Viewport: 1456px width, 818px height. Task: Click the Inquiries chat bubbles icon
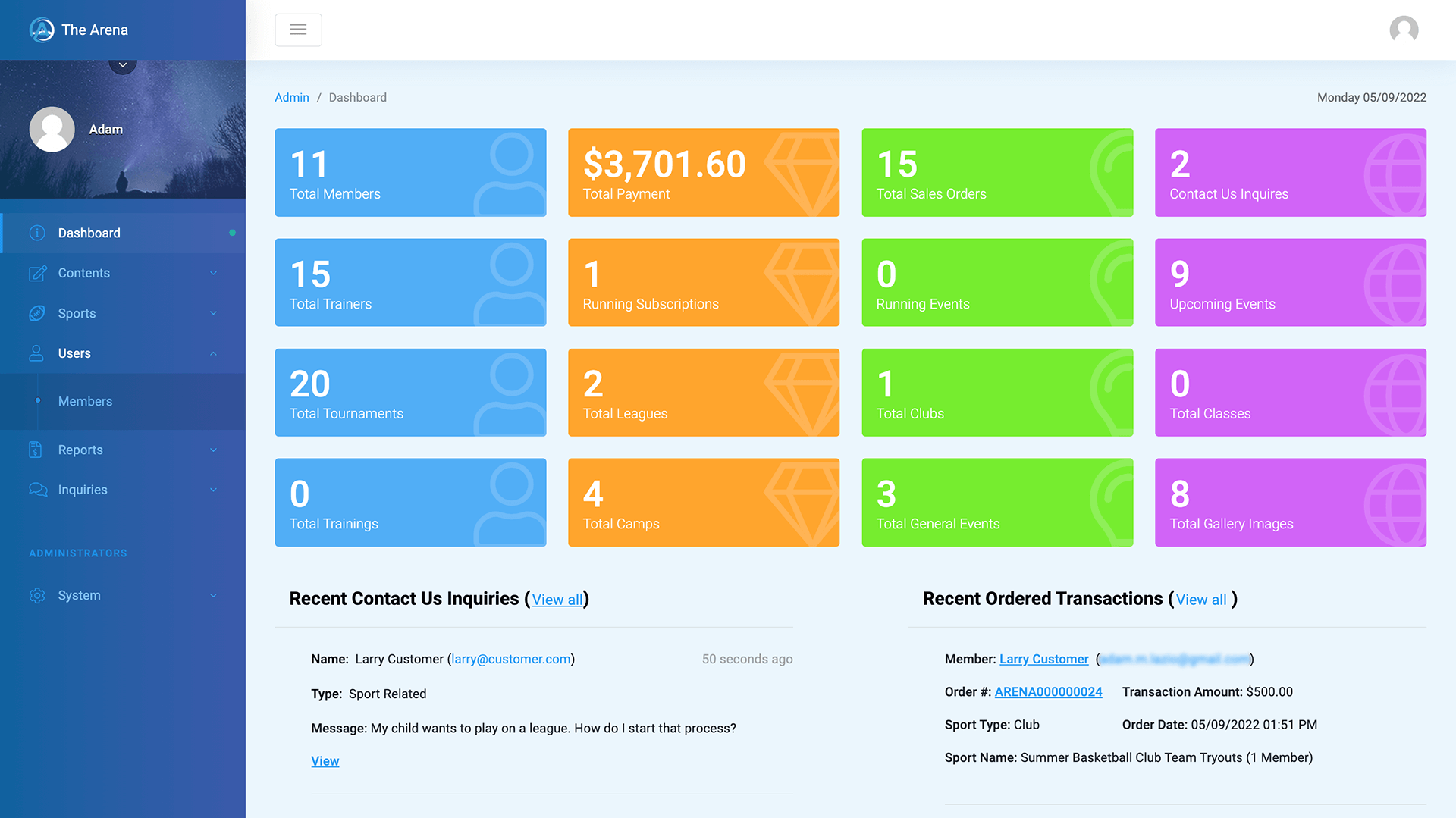(x=38, y=490)
